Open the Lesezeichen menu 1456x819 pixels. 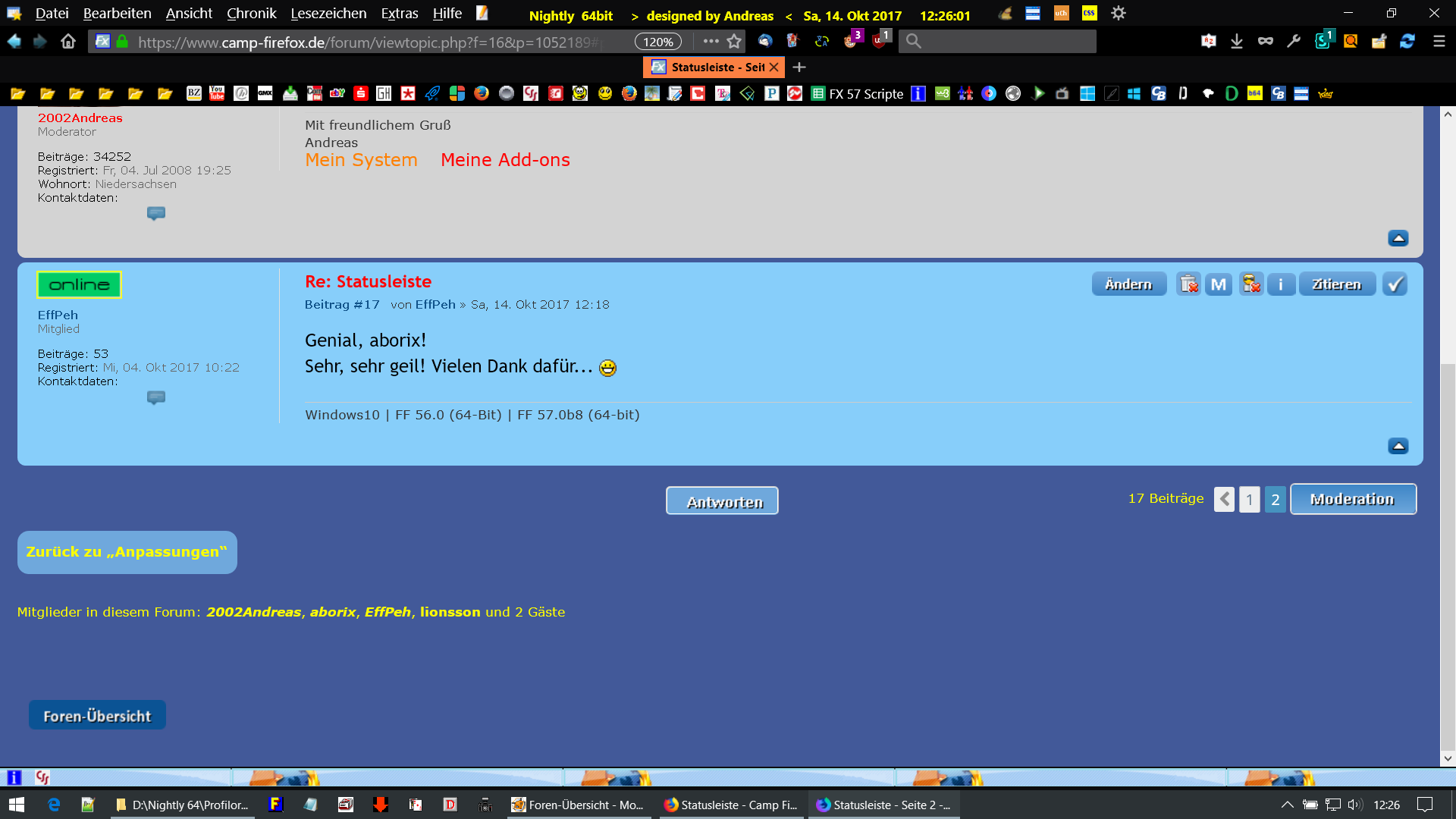click(x=328, y=14)
